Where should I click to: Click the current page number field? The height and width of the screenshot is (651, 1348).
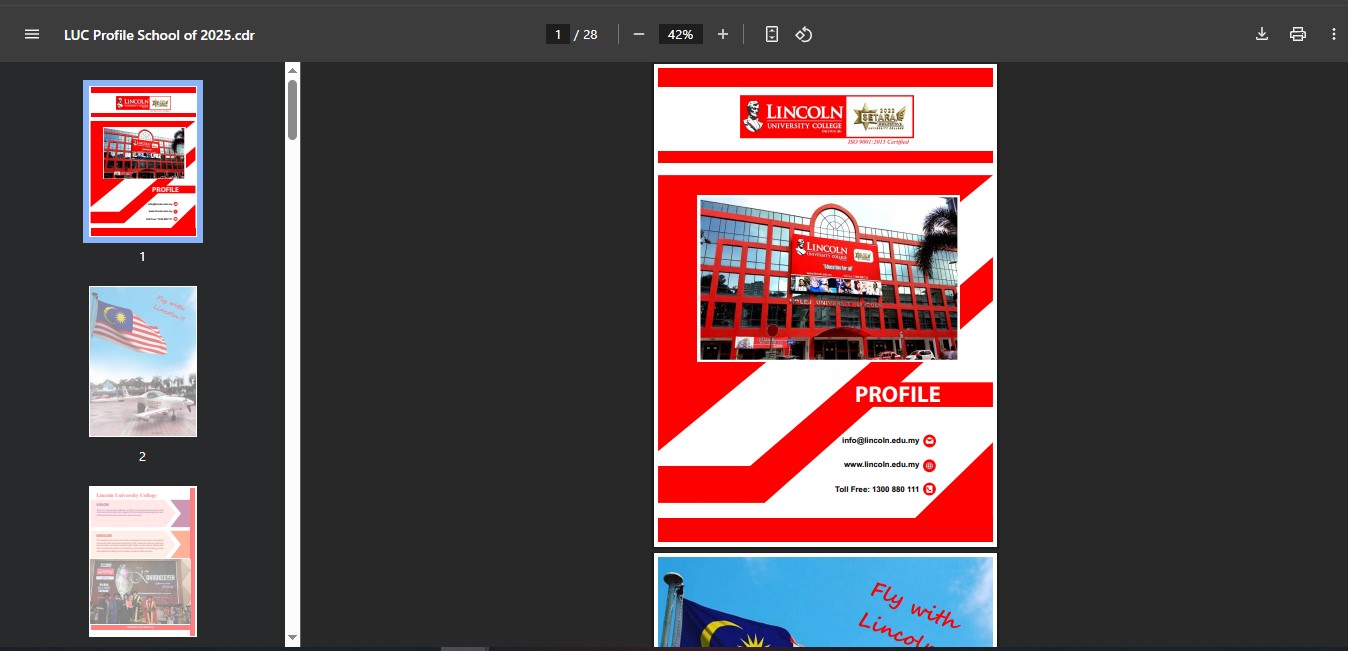(557, 34)
